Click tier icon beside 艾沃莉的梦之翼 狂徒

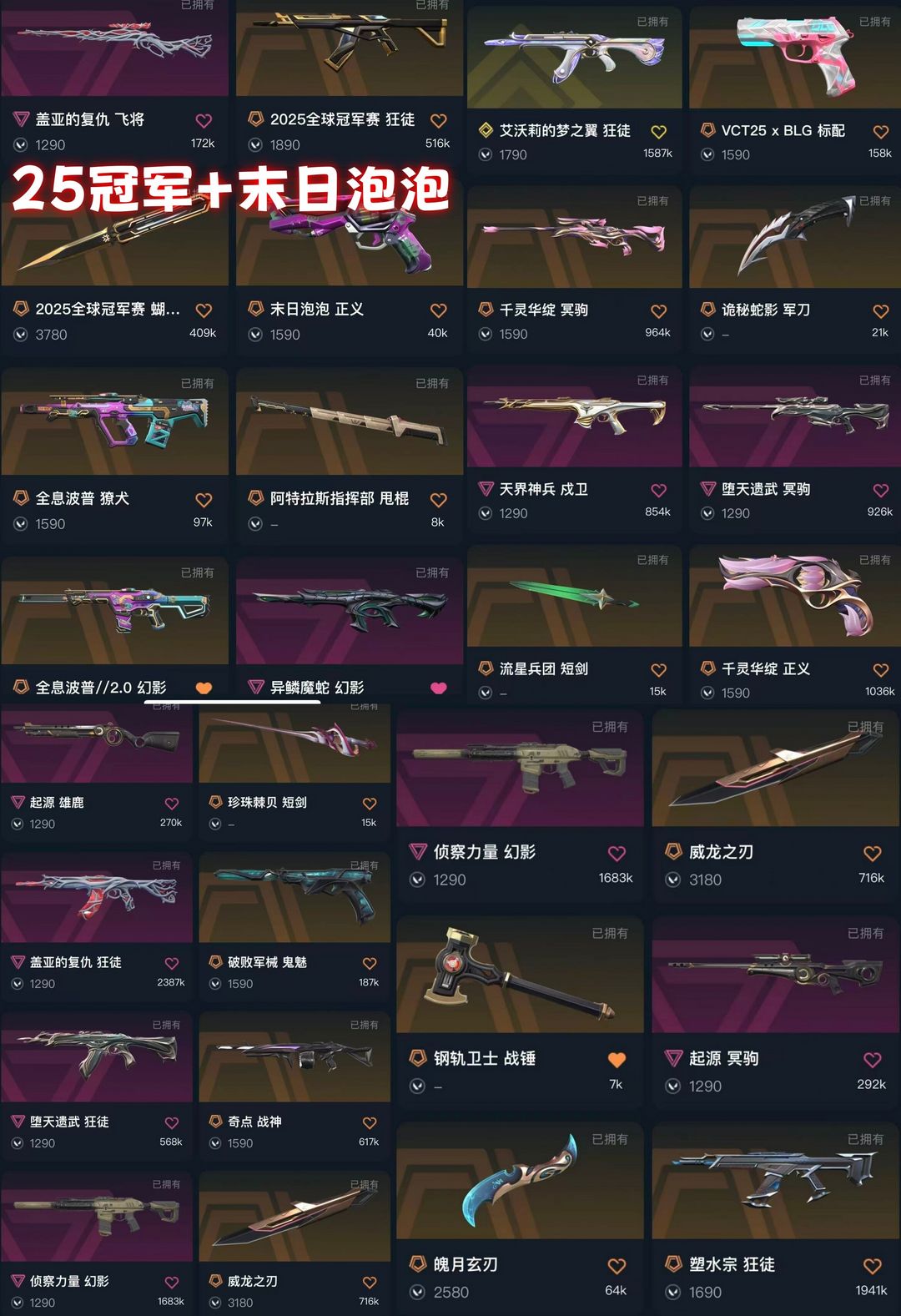(486, 130)
